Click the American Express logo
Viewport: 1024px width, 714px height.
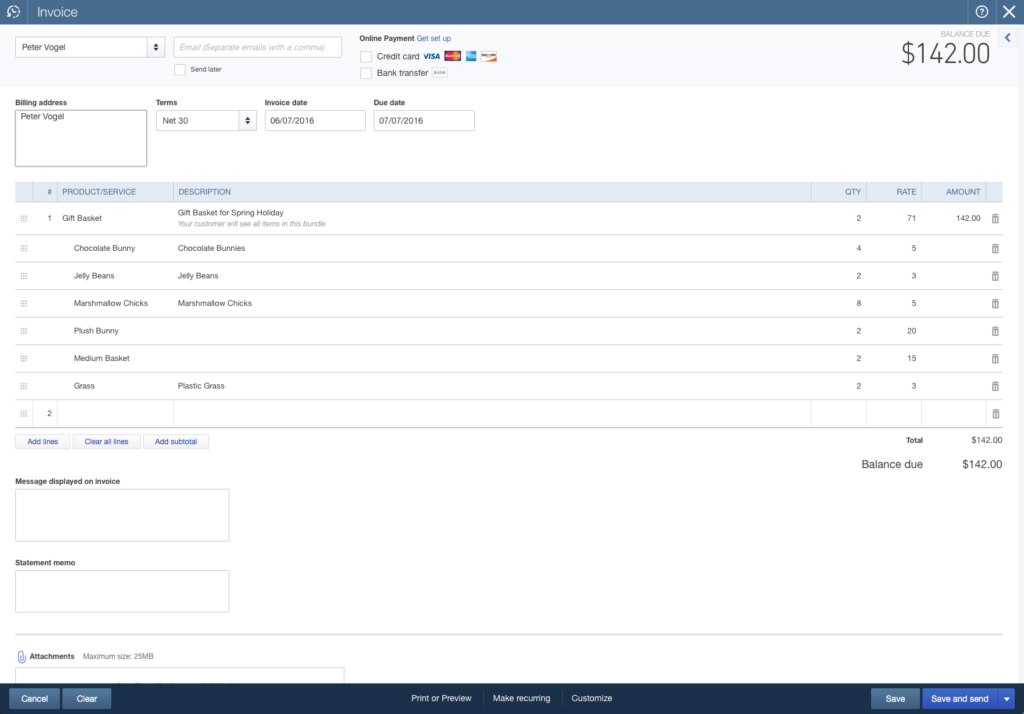pos(471,56)
